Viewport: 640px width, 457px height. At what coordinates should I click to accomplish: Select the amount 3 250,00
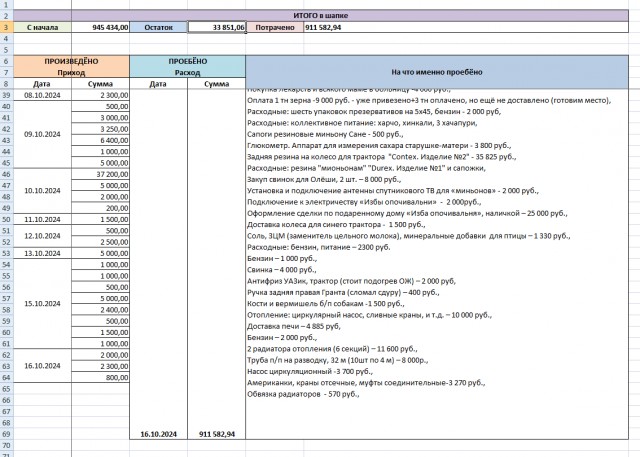click(100, 129)
